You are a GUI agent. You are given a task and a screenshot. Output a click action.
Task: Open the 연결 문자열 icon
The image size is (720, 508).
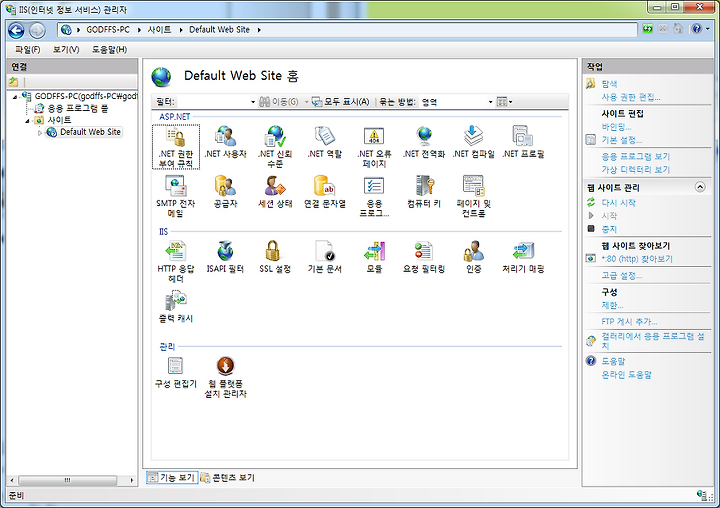click(x=325, y=192)
